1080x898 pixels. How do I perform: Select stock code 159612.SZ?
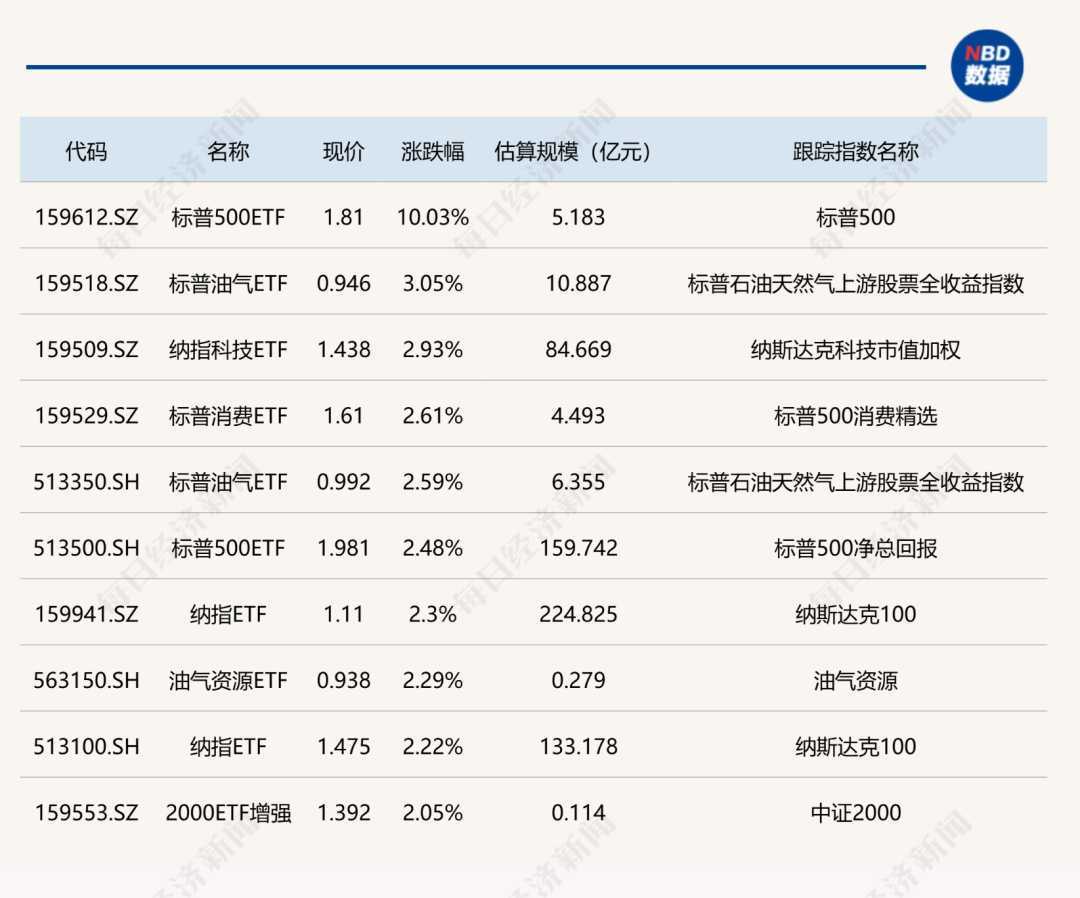(86, 217)
